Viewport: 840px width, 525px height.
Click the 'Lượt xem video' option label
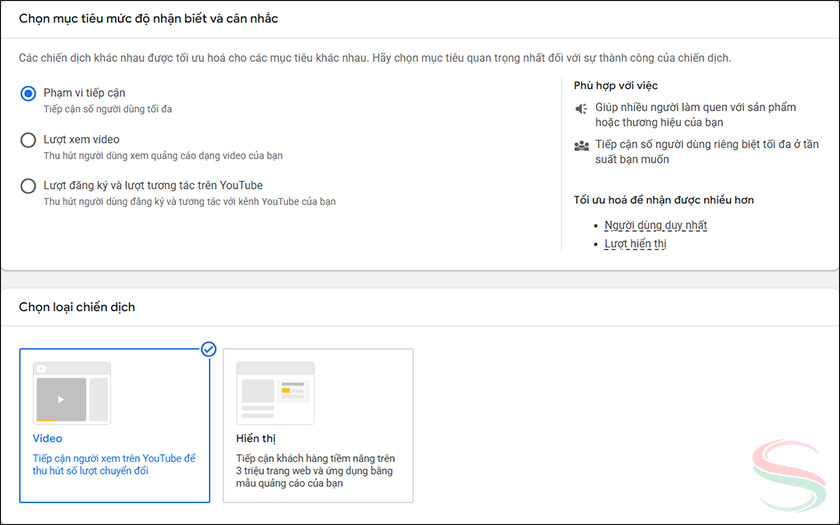click(x=81, y=140)
